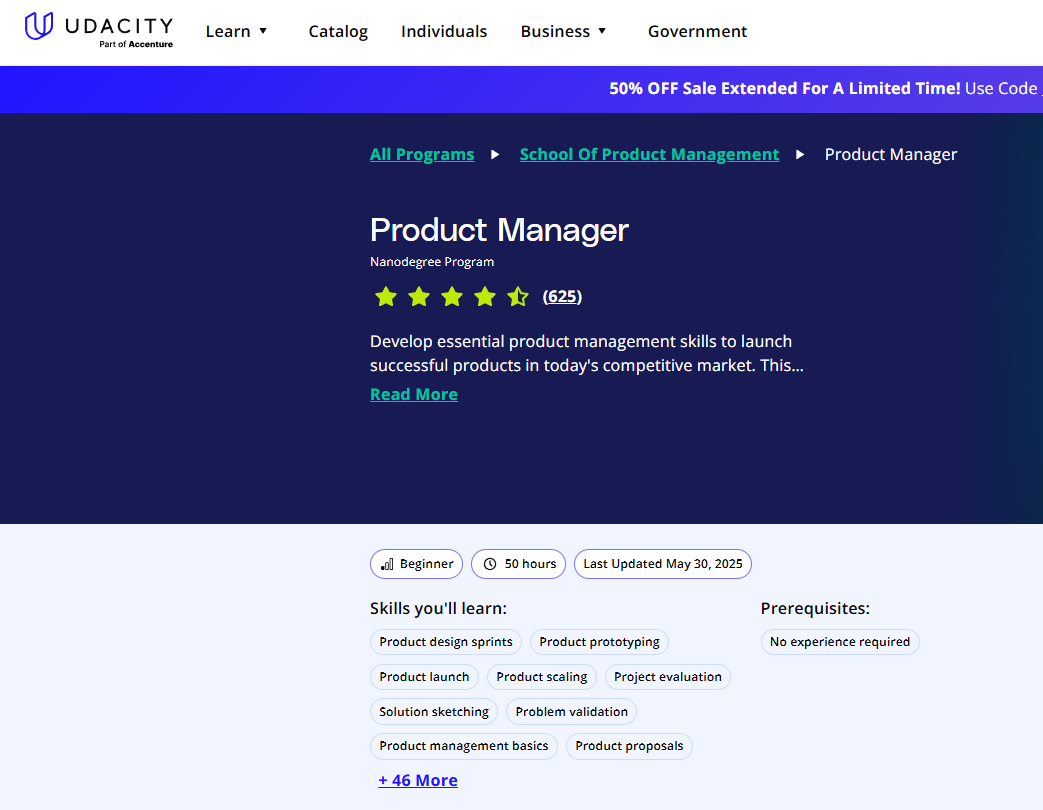This screenshot has height=810, width=1043.
Task: Click the Product Manager page heading
Action: click(x=499, y=230)
